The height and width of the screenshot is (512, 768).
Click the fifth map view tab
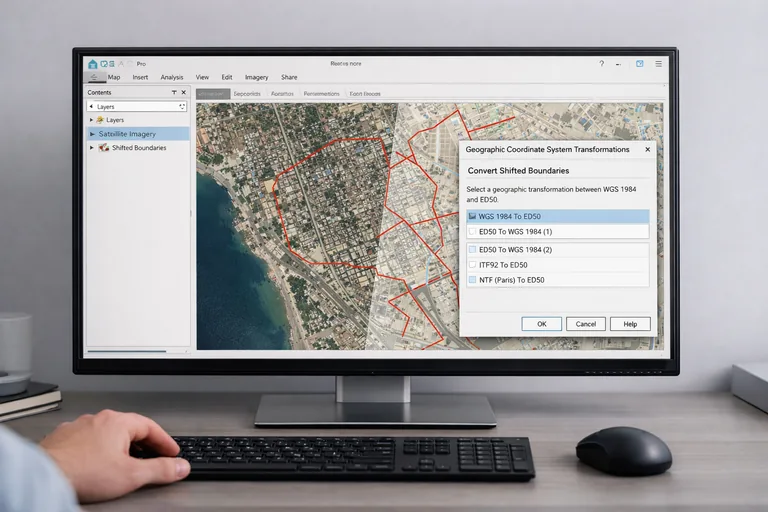point(365,94)
